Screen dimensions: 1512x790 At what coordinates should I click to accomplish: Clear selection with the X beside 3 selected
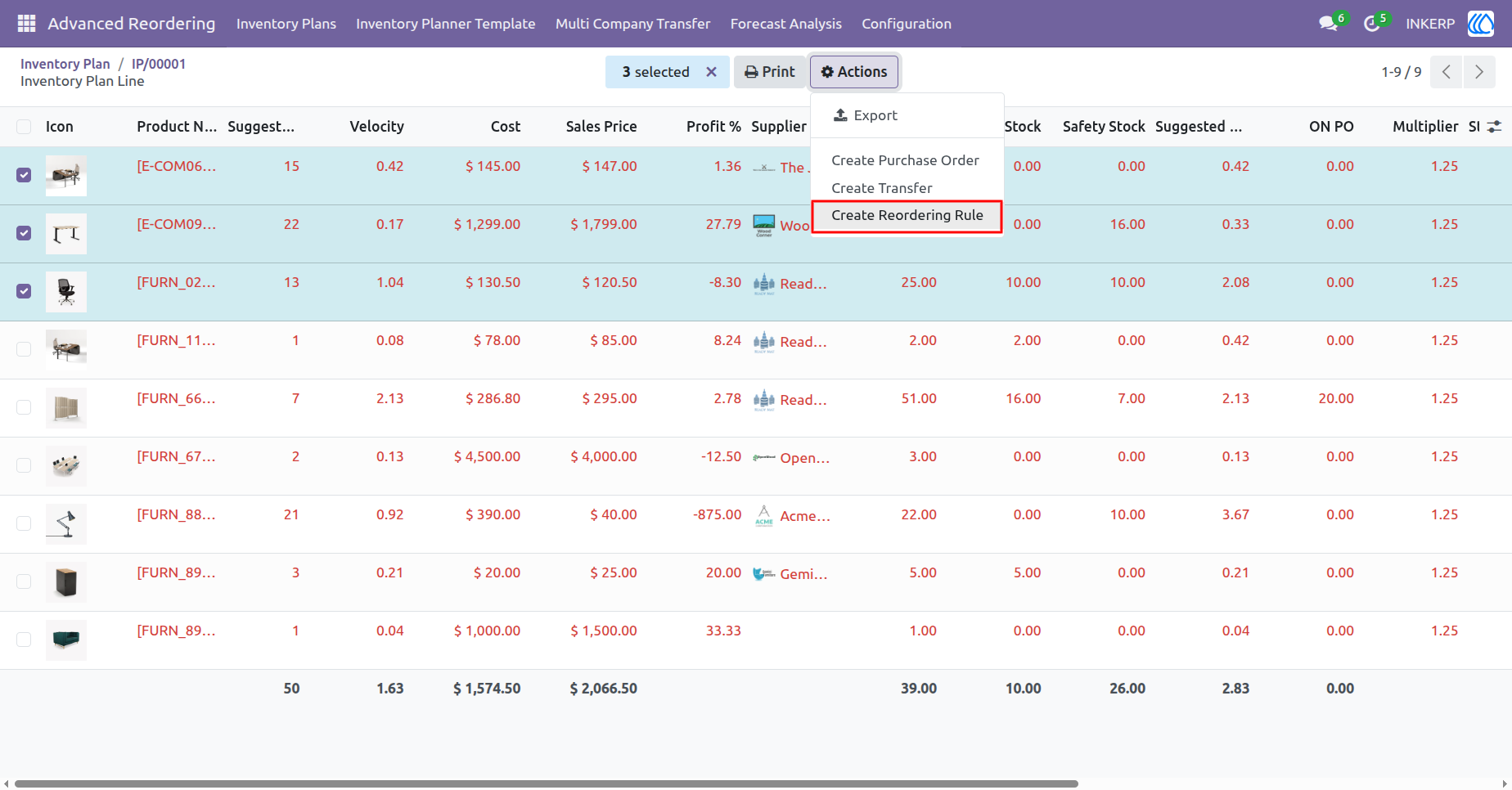(711, 72)
